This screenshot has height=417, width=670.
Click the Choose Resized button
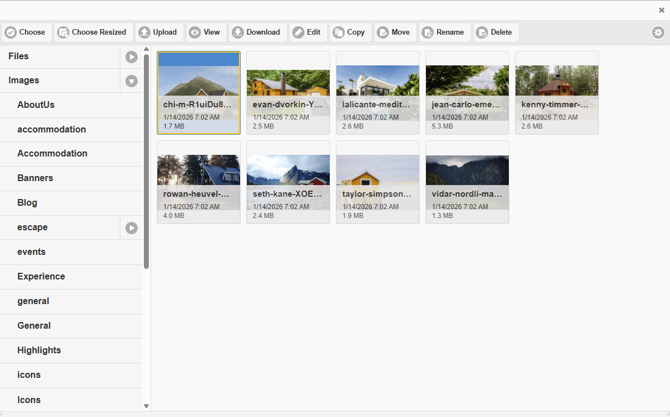94,32
